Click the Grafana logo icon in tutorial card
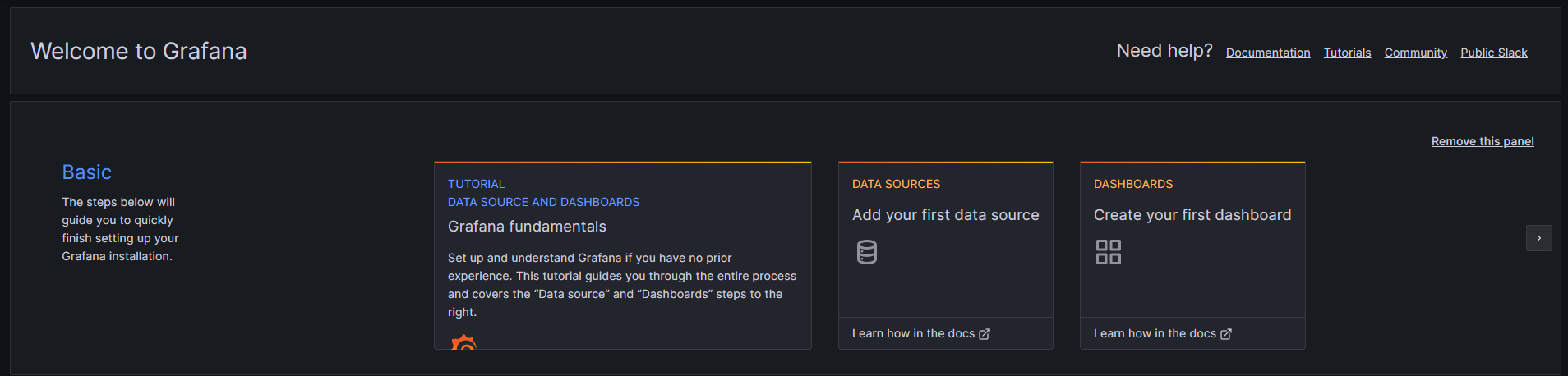Viewport: 1568px width, 376px height. 463,342
